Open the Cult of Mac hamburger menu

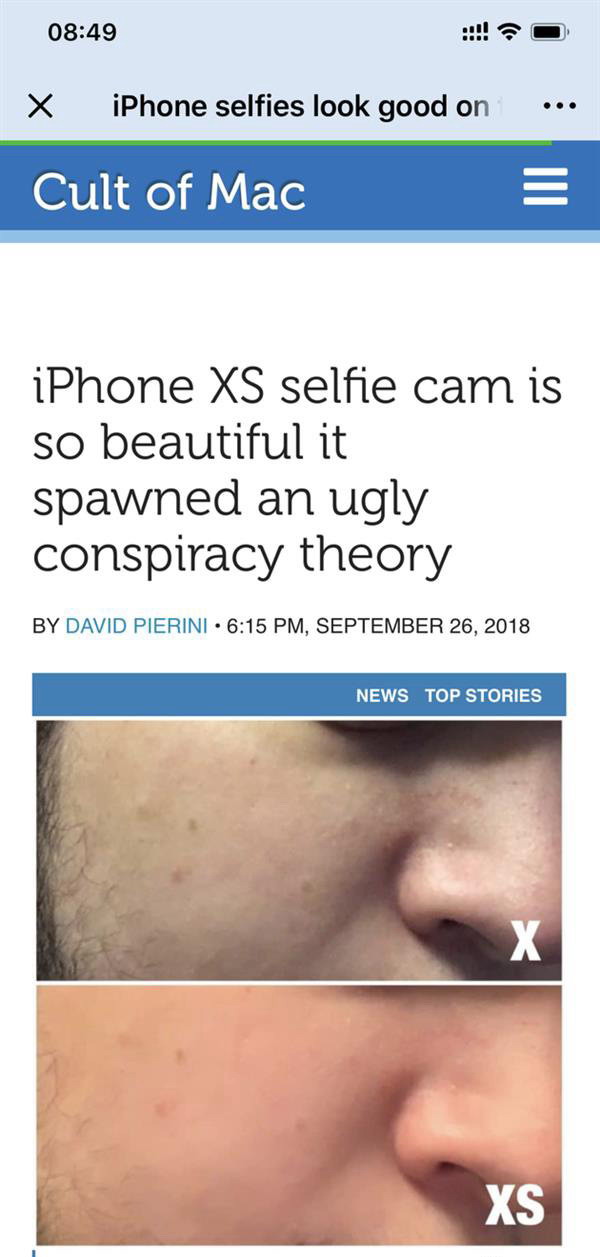546,187
